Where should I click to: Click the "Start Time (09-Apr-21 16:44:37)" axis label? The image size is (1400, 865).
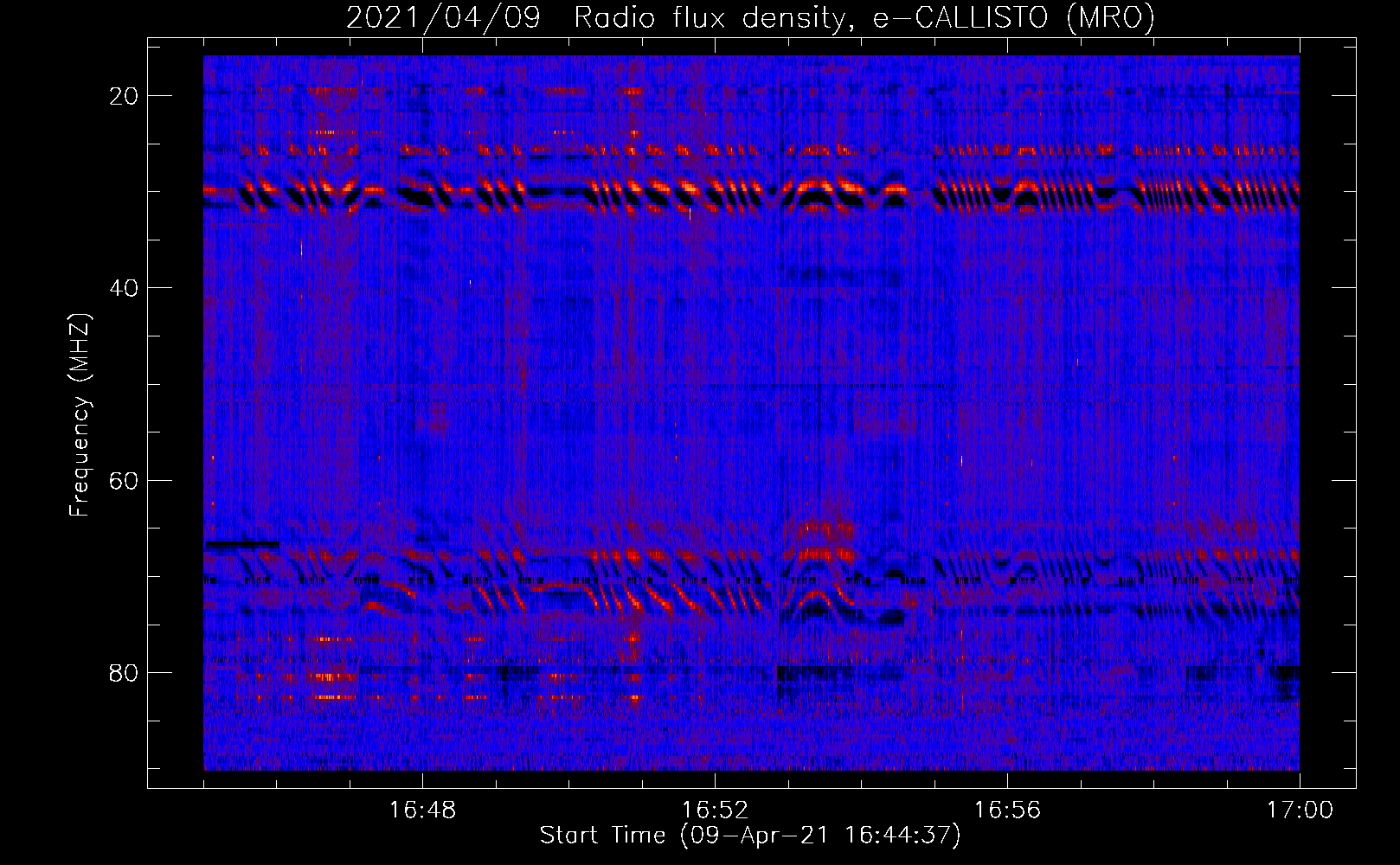750,836
